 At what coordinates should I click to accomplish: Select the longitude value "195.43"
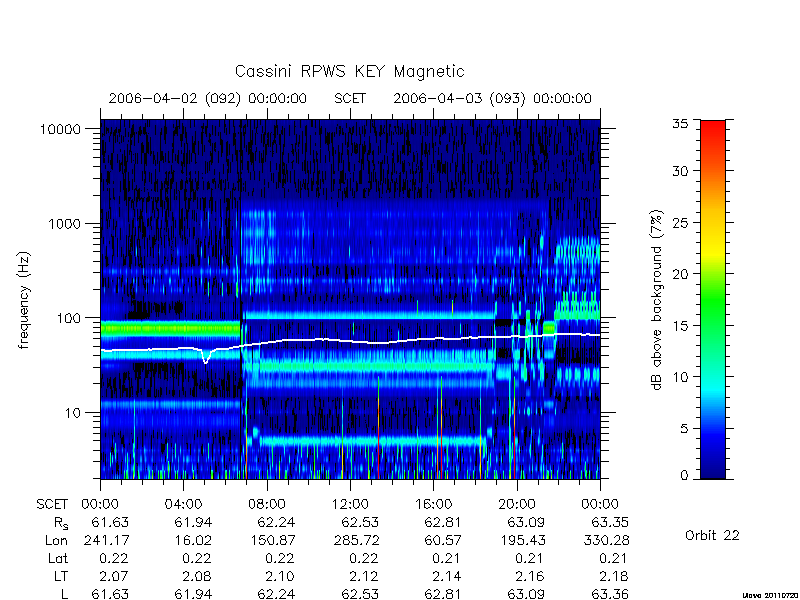point(523,540)
